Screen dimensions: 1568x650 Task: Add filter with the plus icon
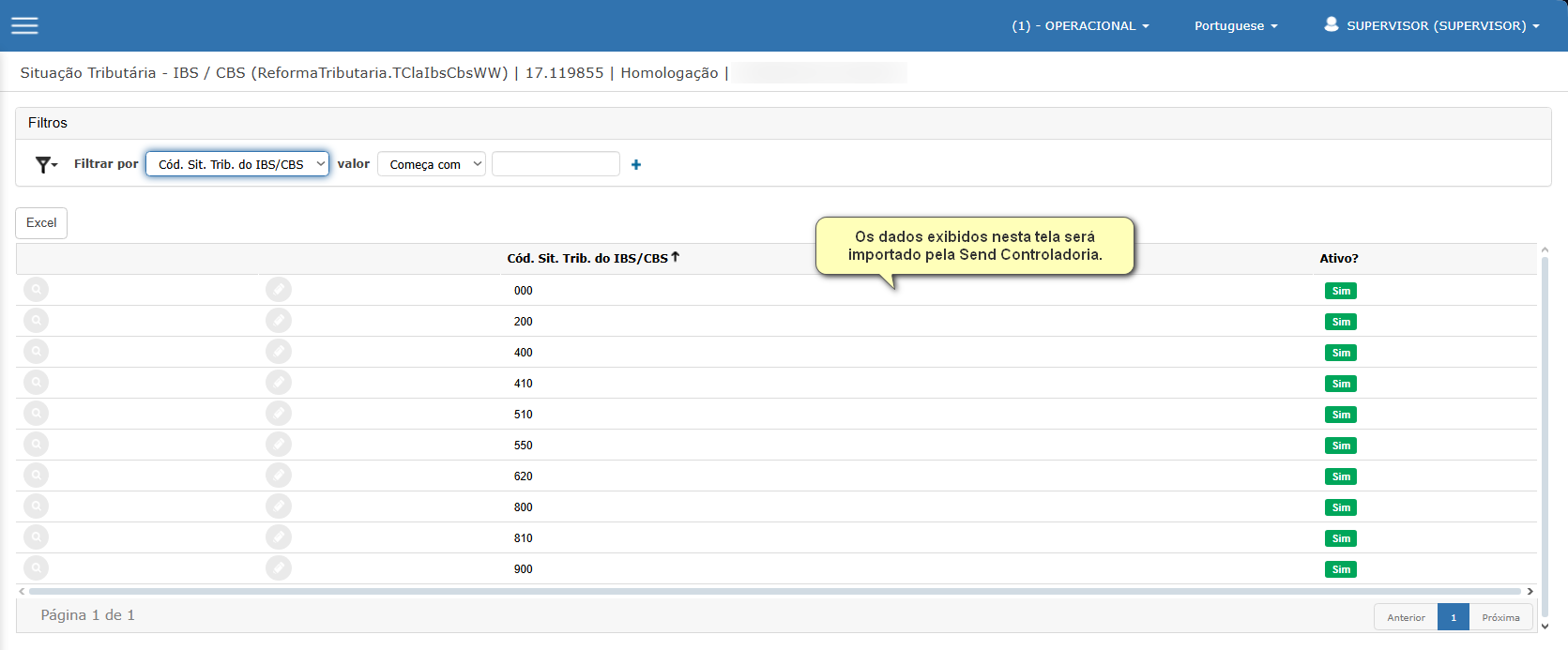(x=636, y=165)
